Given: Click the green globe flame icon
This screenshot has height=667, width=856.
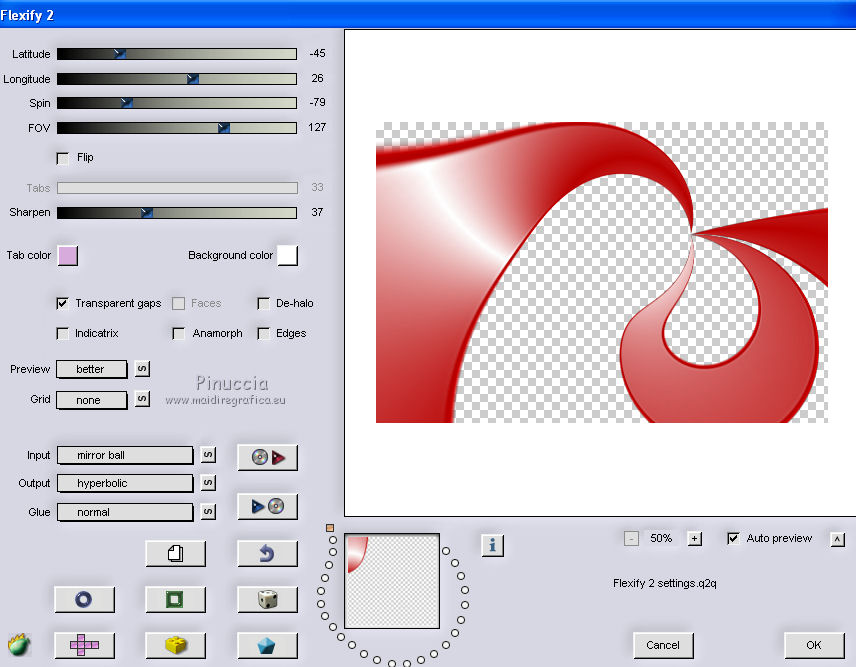Looking at the screenshot, I should (x=19, y=645).
